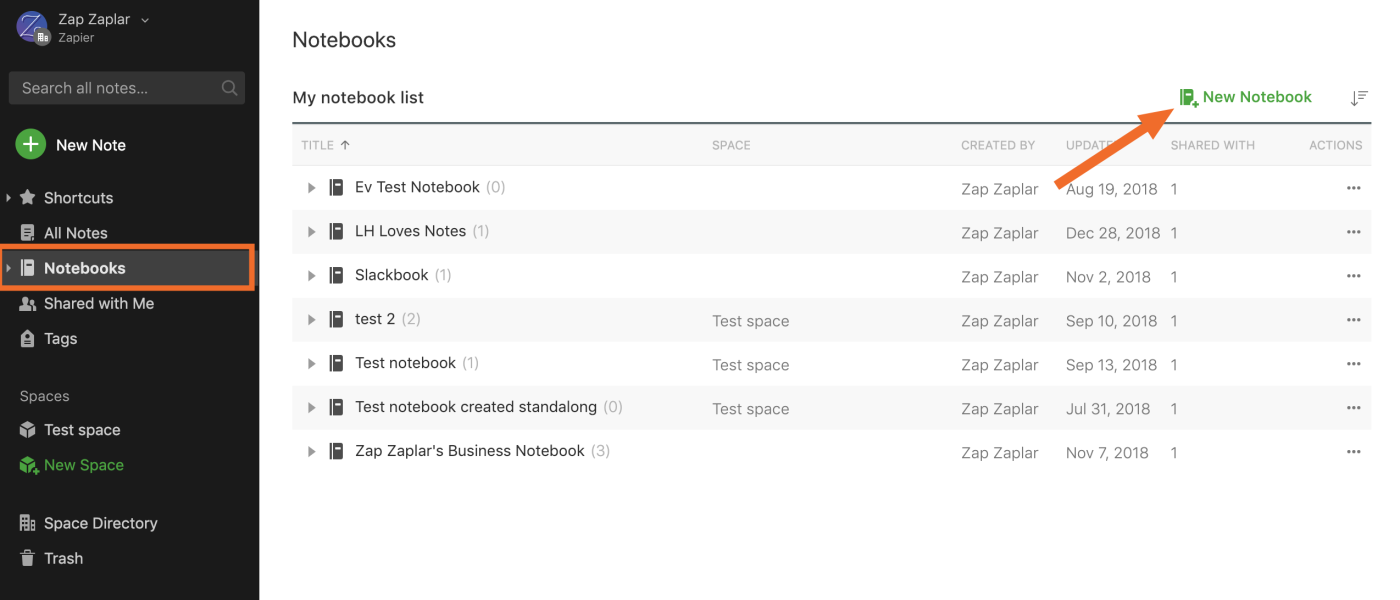Screen dimensions: 1400x600
Task: Open Shared with Me section
Action: click(x=98, y=303)
